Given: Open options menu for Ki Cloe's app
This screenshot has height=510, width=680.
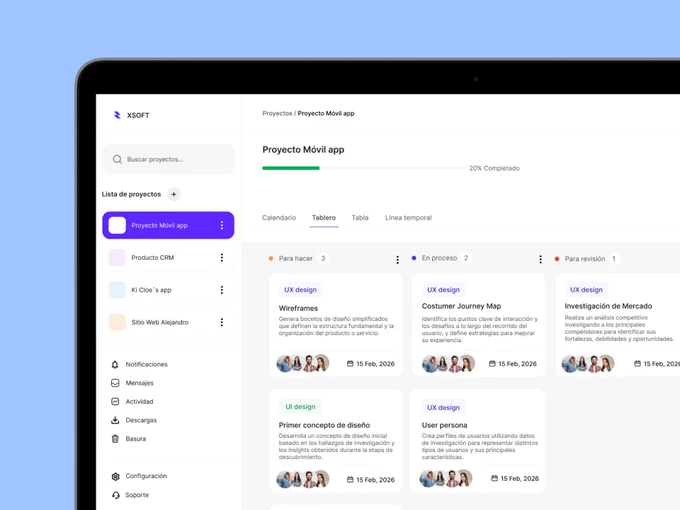Looking at the screenshot, I should tap(222, 290).
